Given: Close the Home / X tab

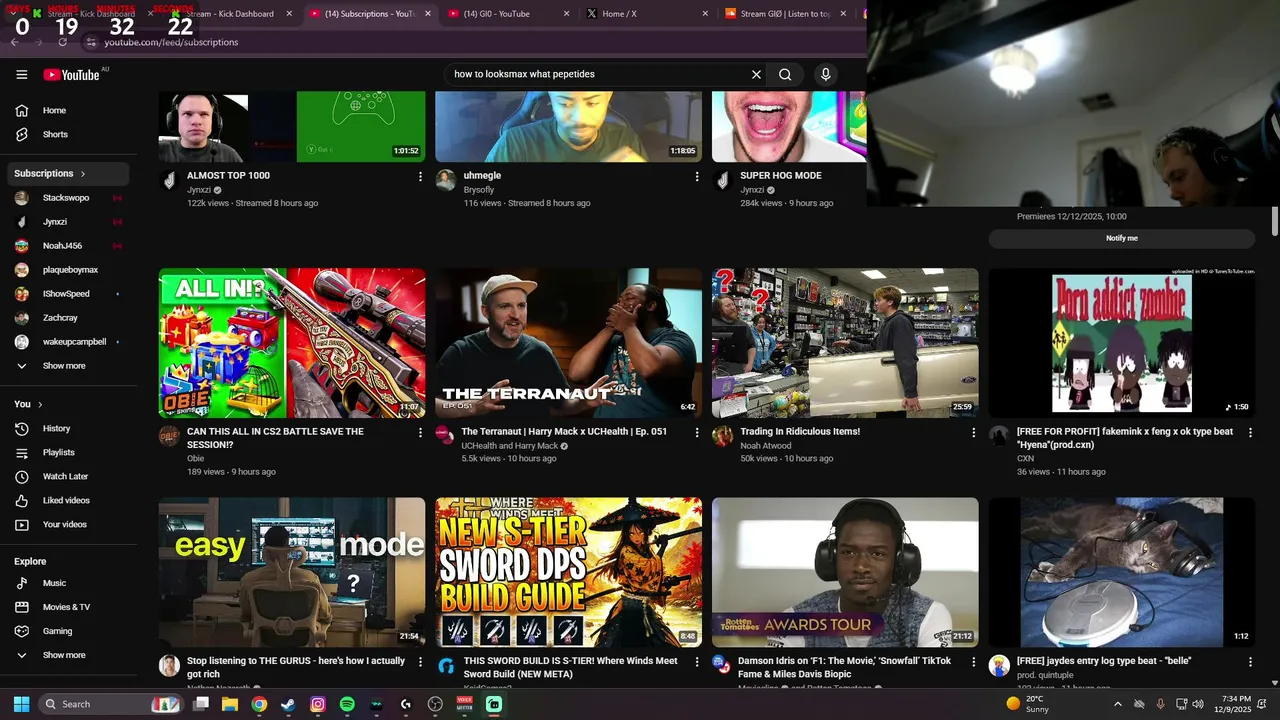Looking at the screenshot, I should click(705, 14).
